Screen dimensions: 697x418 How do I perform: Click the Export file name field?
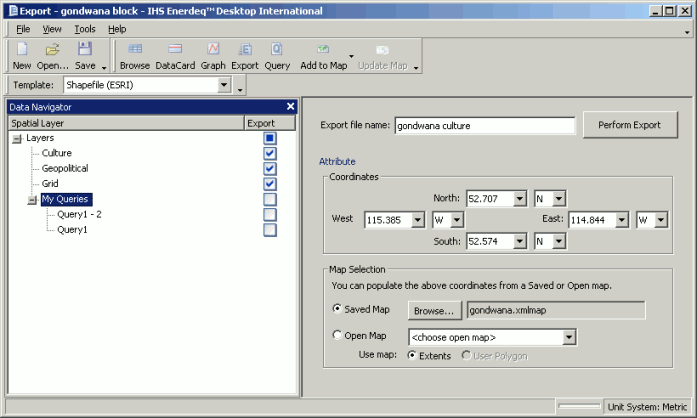click(x=484, y=126)
